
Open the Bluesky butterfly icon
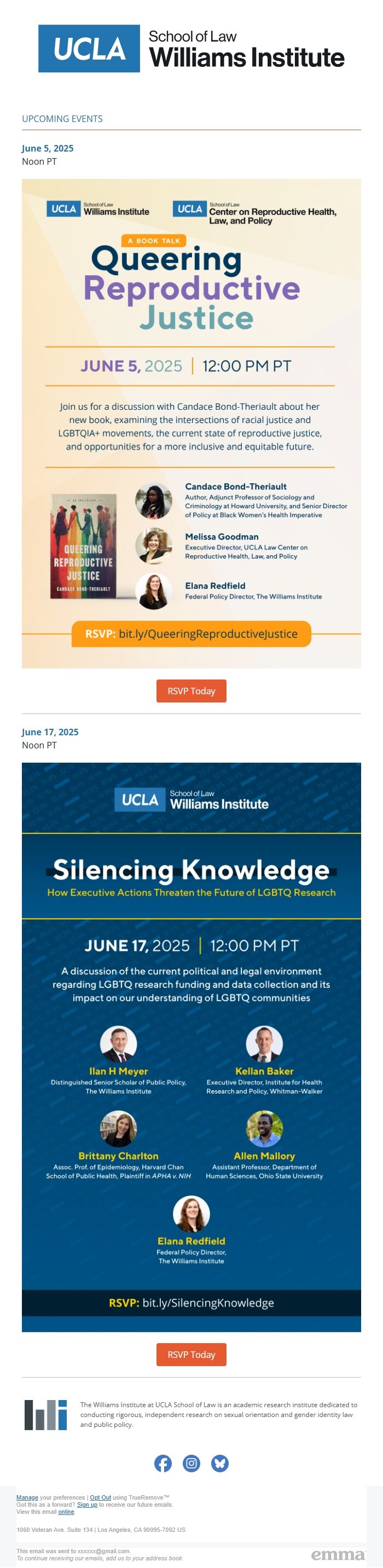[220, 1463]
